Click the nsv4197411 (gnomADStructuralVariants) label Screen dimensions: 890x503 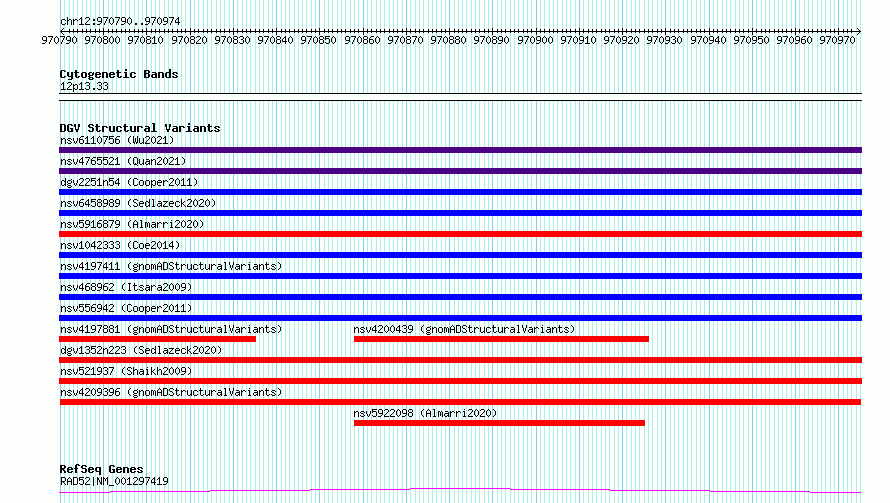point(171,266)
